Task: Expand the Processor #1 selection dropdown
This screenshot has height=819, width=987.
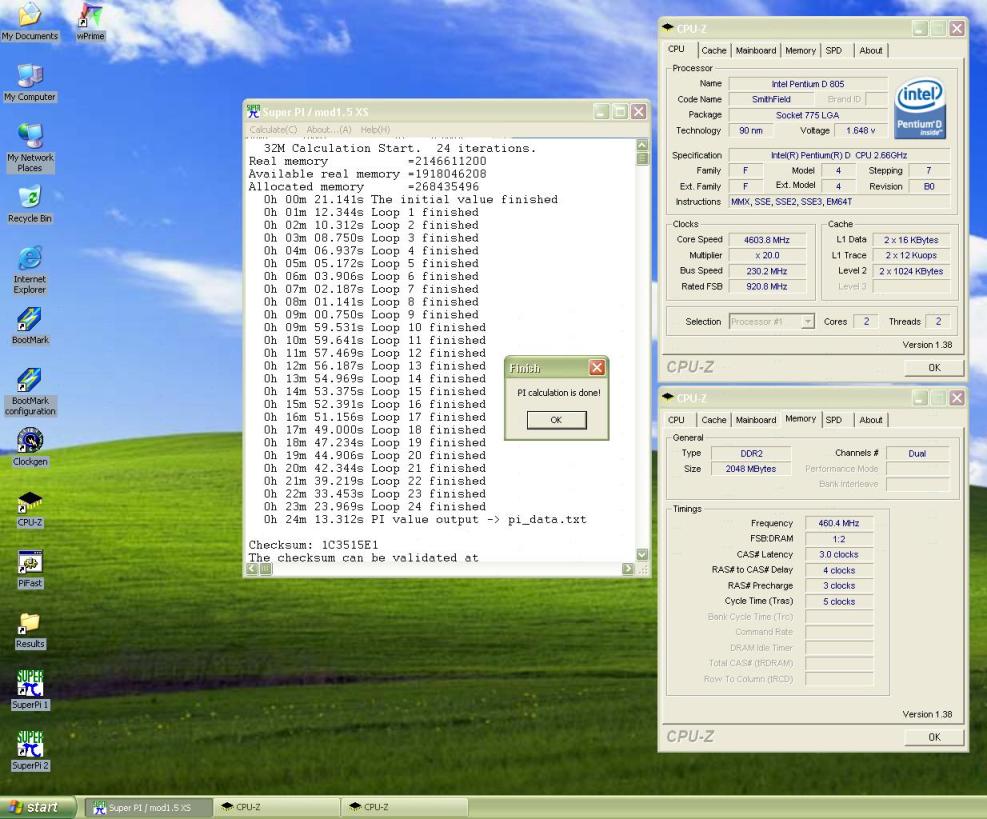Action: [807, 322]
